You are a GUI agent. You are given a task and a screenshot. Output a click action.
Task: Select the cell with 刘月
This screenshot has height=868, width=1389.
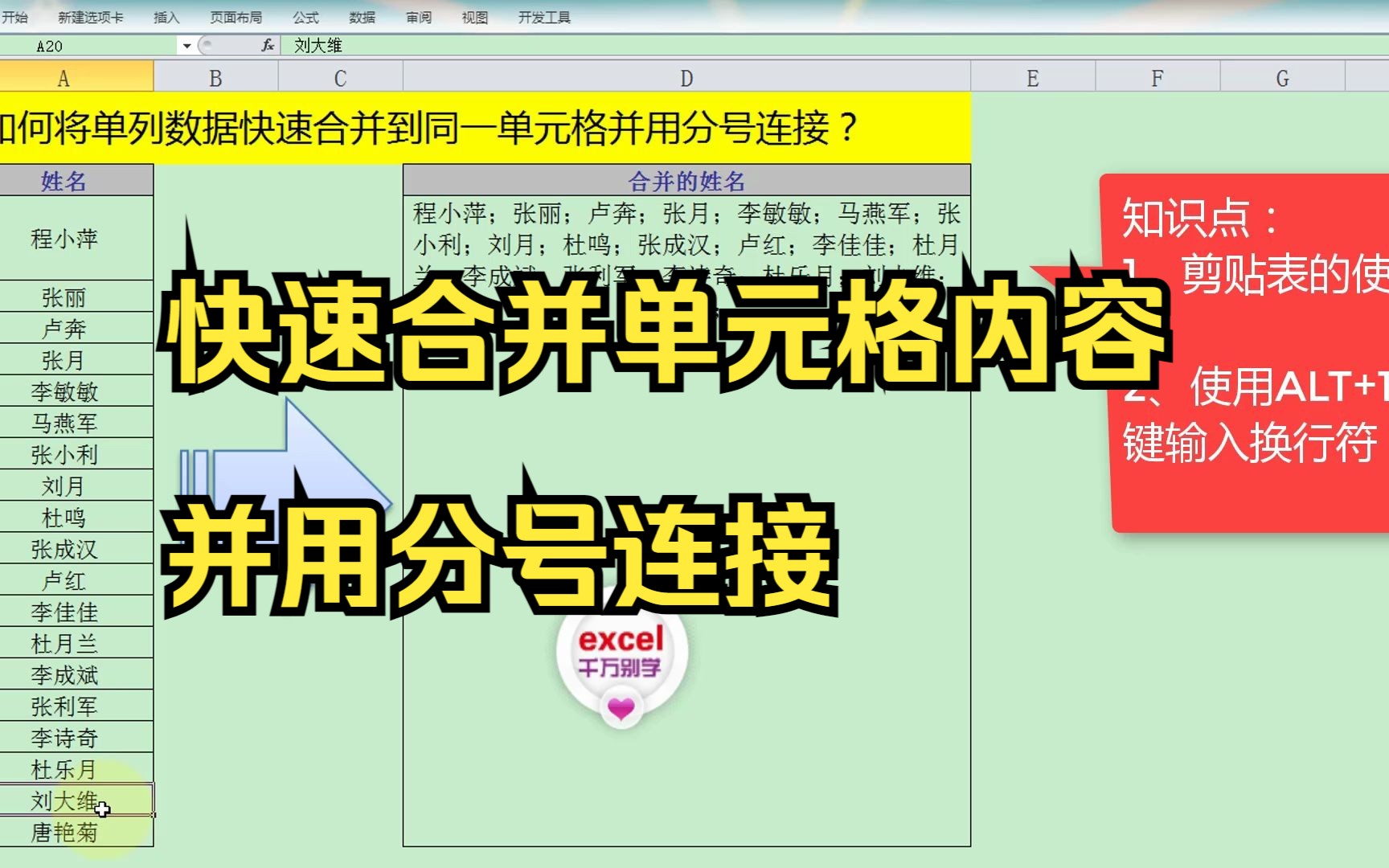click(76, 485)
